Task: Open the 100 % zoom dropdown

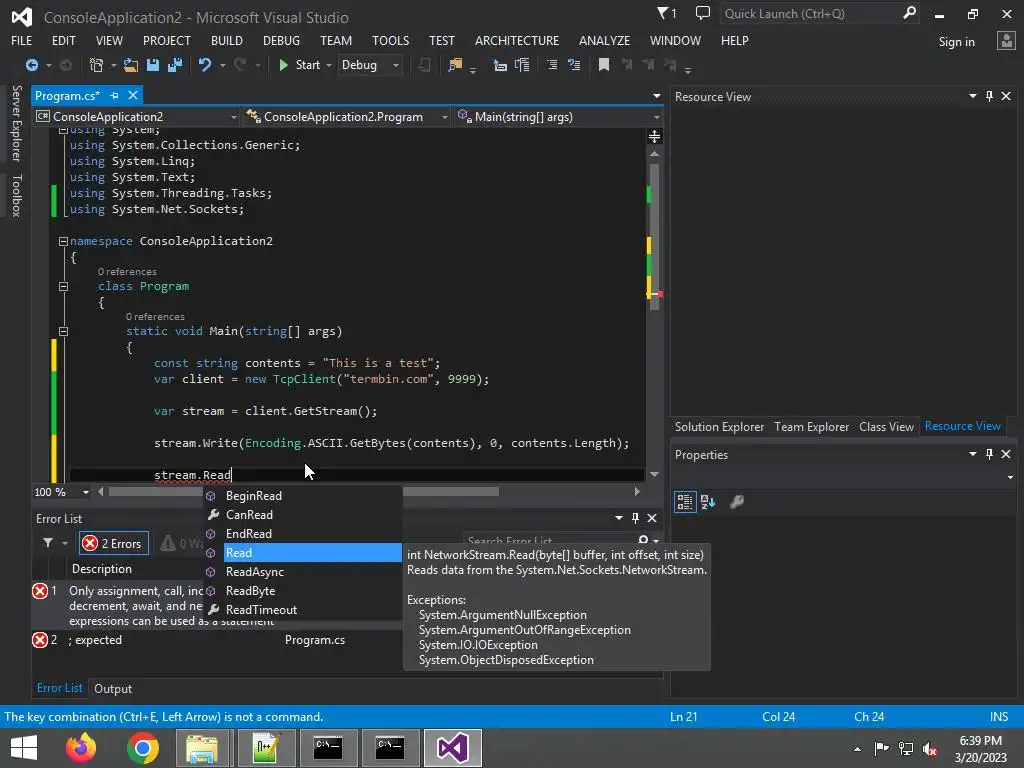Action: coord(86,492)
